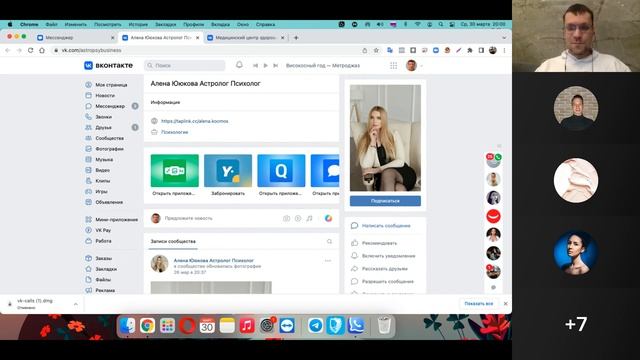640x360 pixels.
Task: Open Chrome three-dot menu
Action: pos(504,50)
